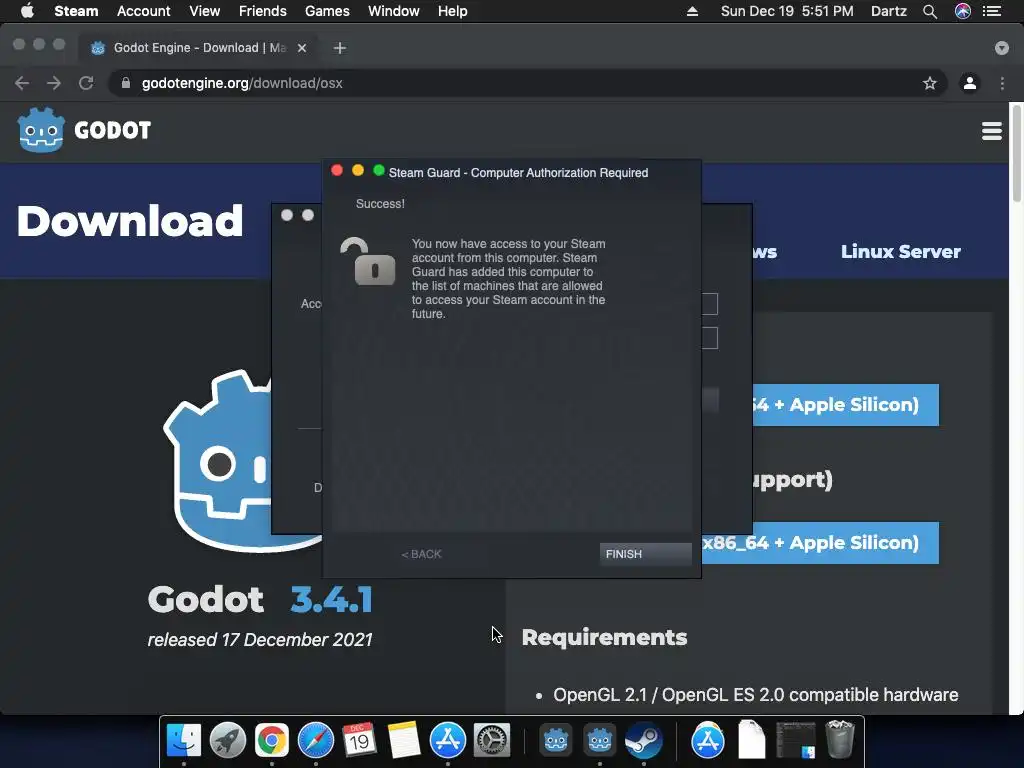Open the Godot site hamburger menu

[991, 131]
